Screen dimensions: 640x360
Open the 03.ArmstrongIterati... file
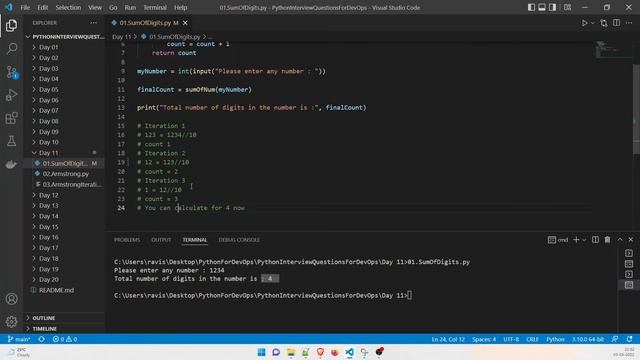tap(64, 184)
